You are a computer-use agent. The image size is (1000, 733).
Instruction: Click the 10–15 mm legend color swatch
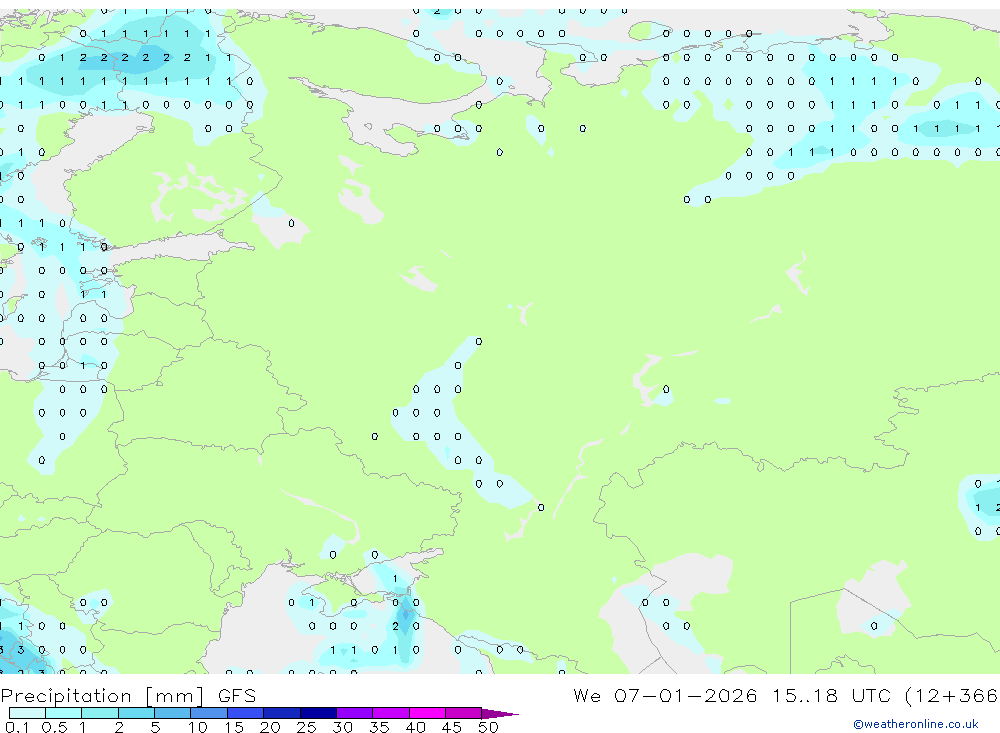point(209,713)
